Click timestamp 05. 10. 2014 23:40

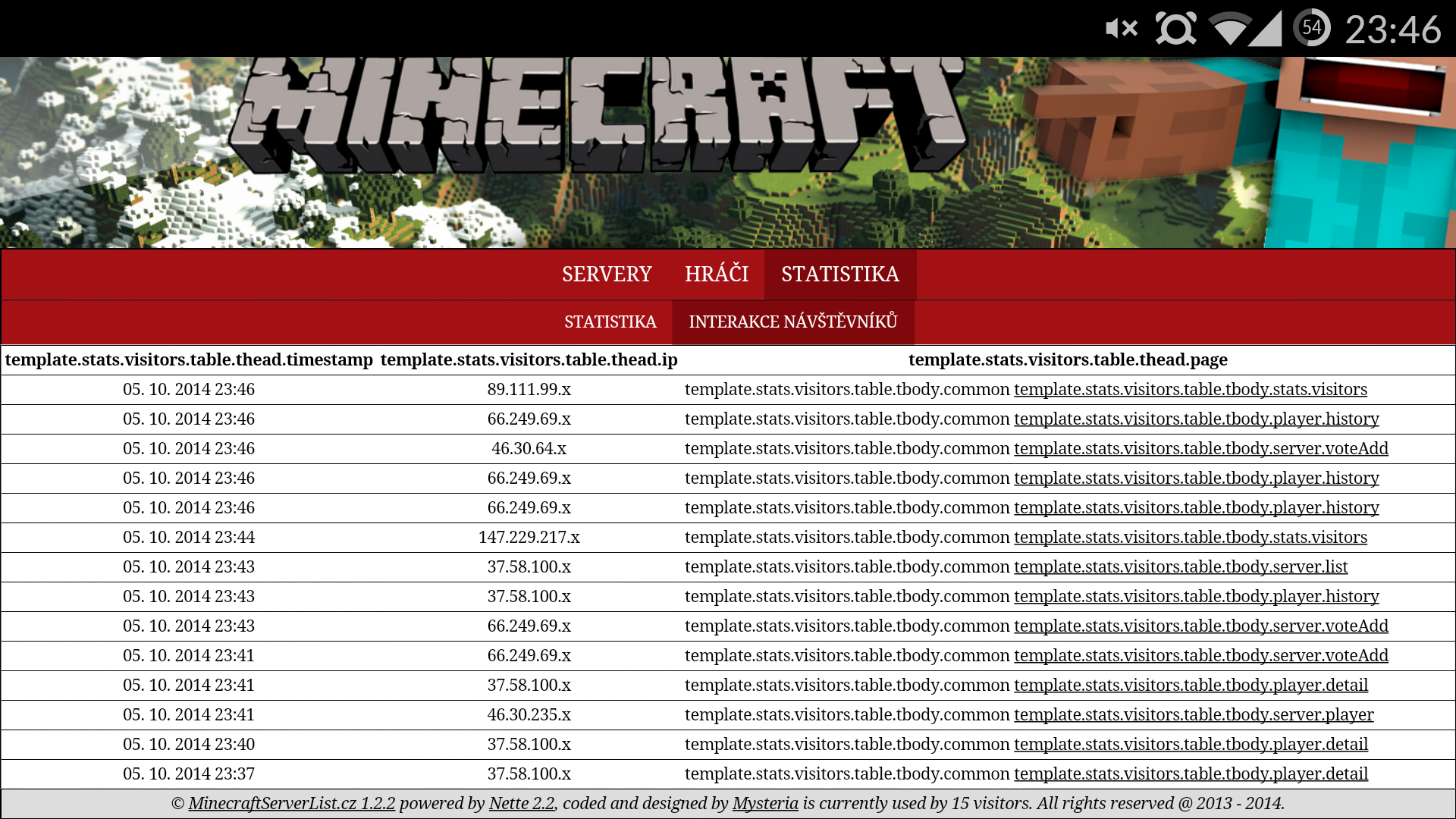pyautogui.click(x=189, y=744)
